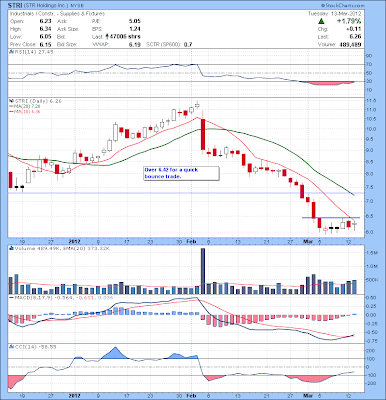Click the green arrow beside 47006 shrs

[107, 36]
